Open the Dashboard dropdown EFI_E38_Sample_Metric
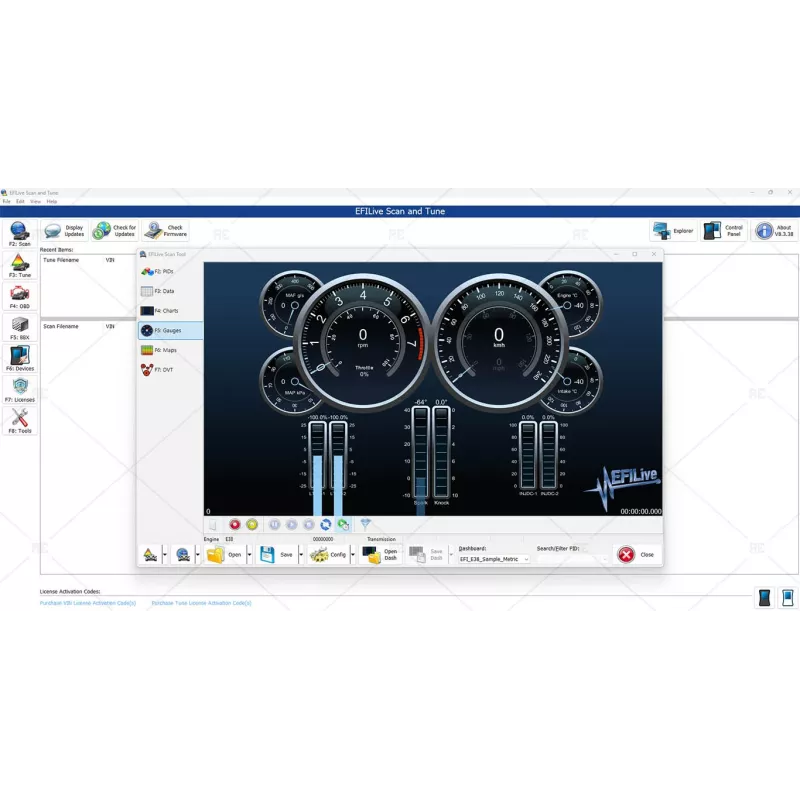Viewport: 800px width, 800px height. tap(495, 559)
